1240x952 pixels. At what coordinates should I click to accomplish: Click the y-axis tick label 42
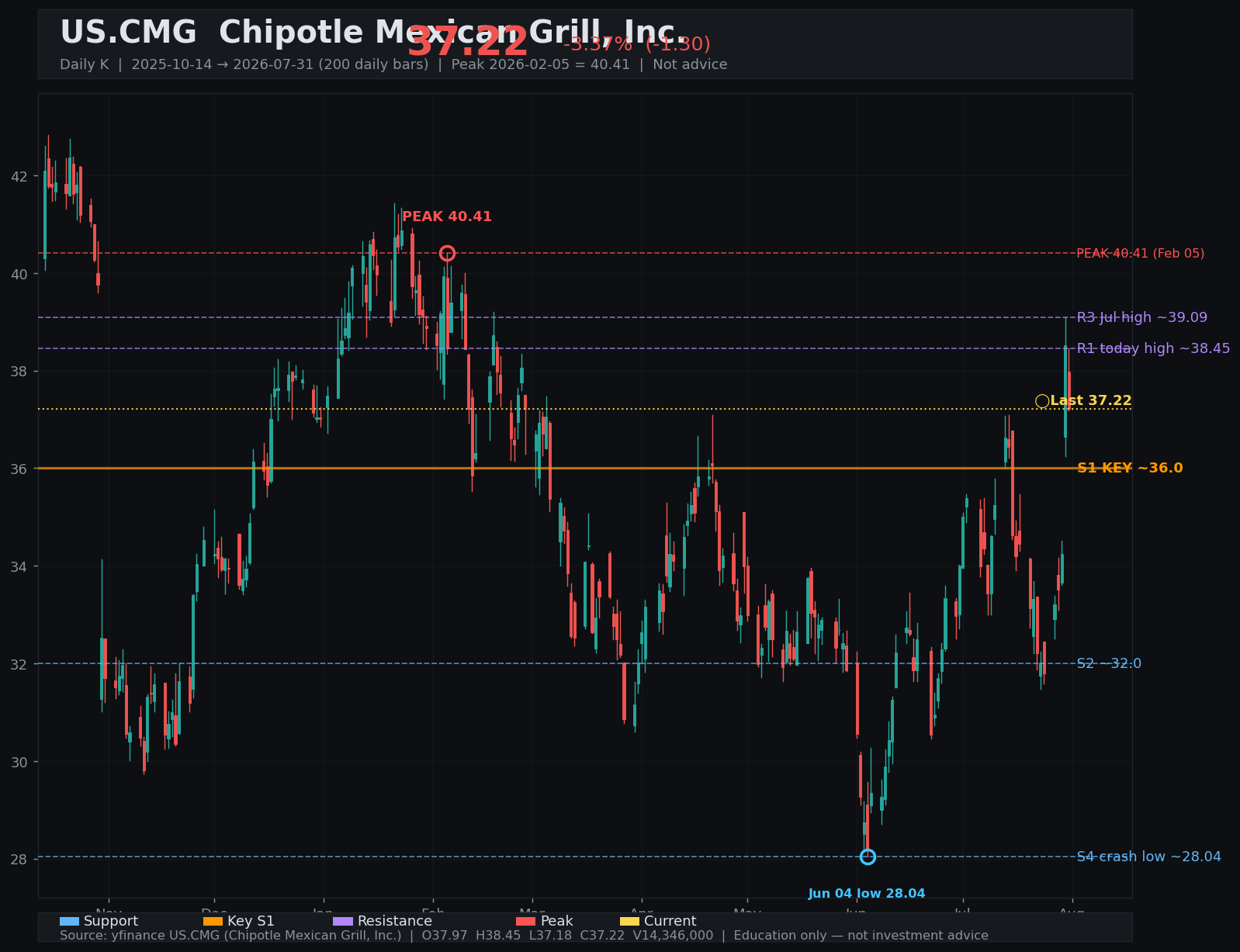coord(19,176)
